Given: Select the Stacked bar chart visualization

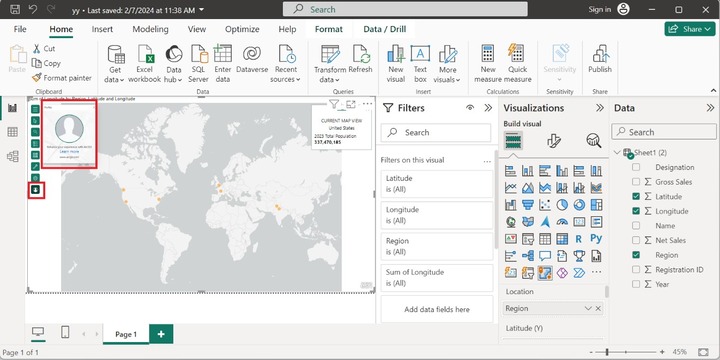Looking at the screenshot, I should (x=511, y=171).
